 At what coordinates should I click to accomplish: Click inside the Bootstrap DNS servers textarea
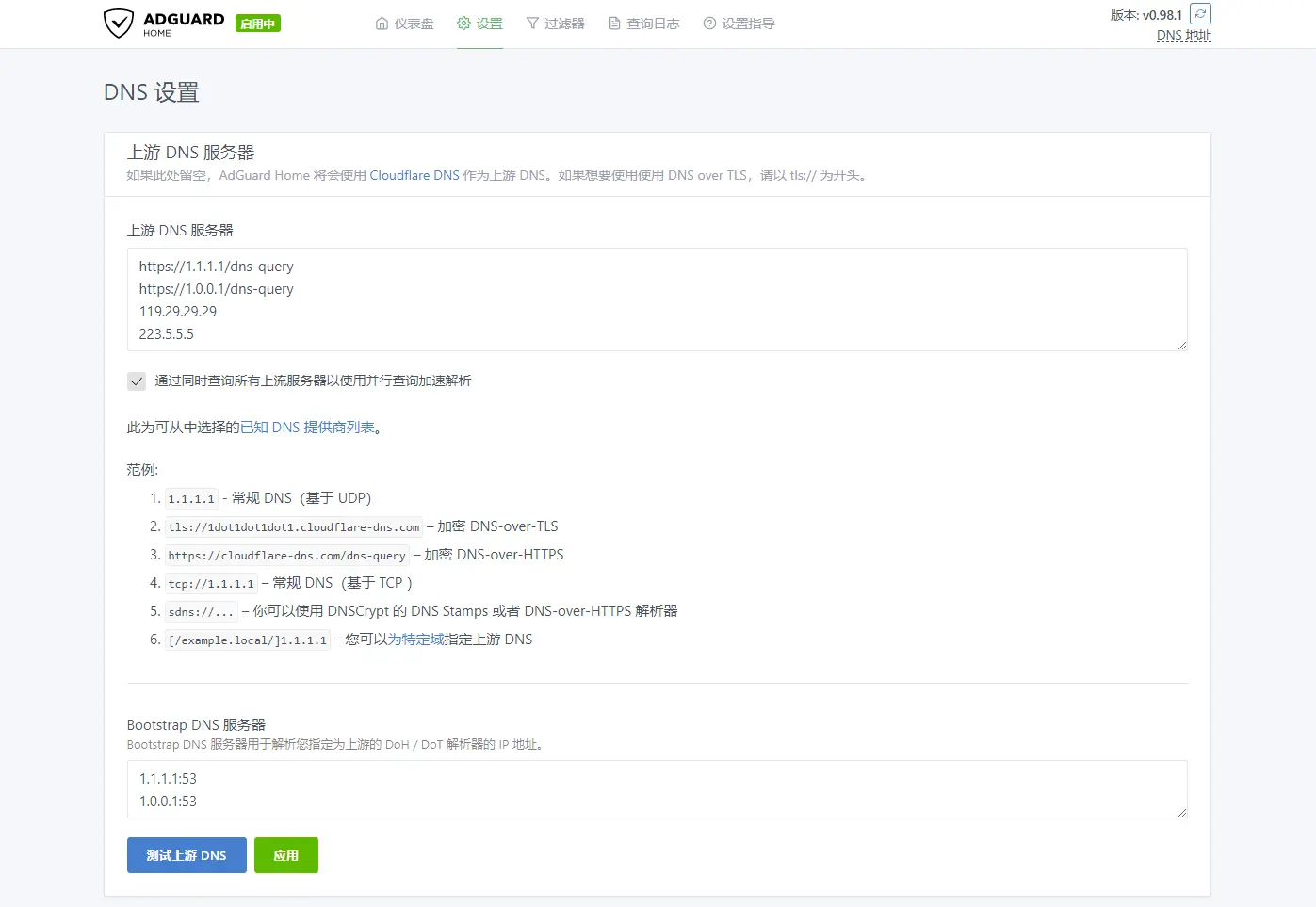pos(657,789)
